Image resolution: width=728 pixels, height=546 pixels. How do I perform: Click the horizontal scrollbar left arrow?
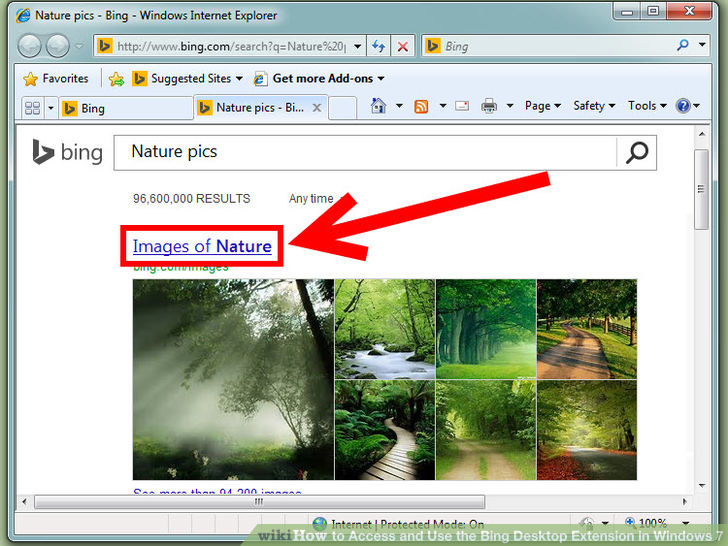pyautogui.click(x=25, y=501)
